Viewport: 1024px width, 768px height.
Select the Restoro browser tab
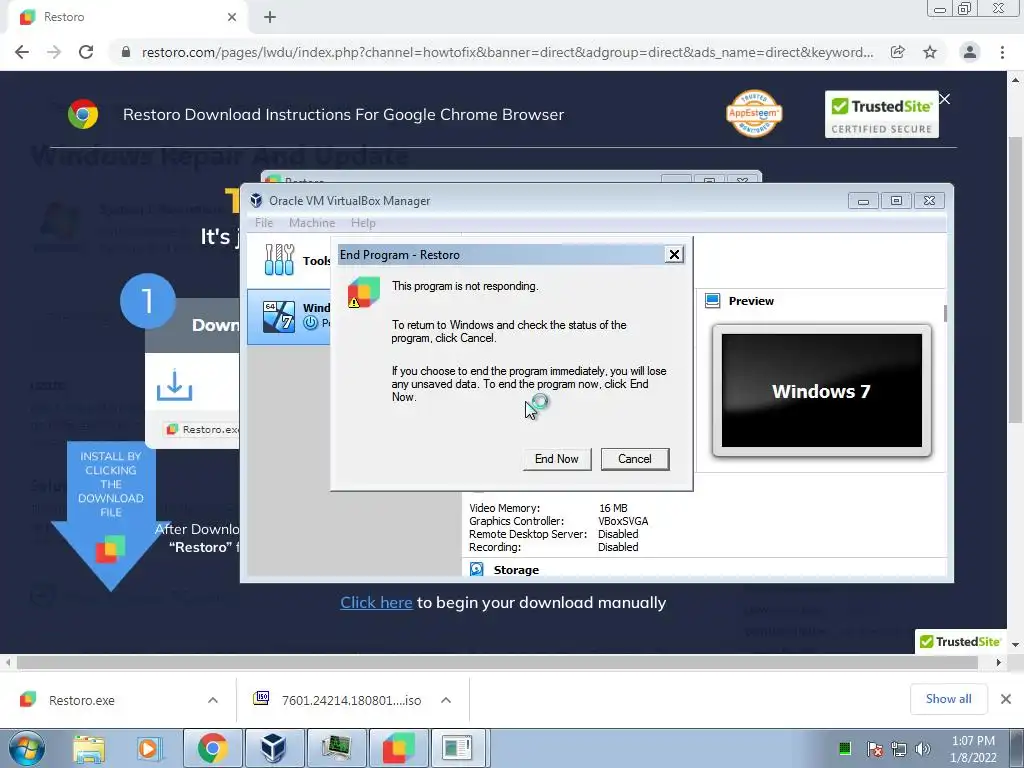click(x=127, y=17)
